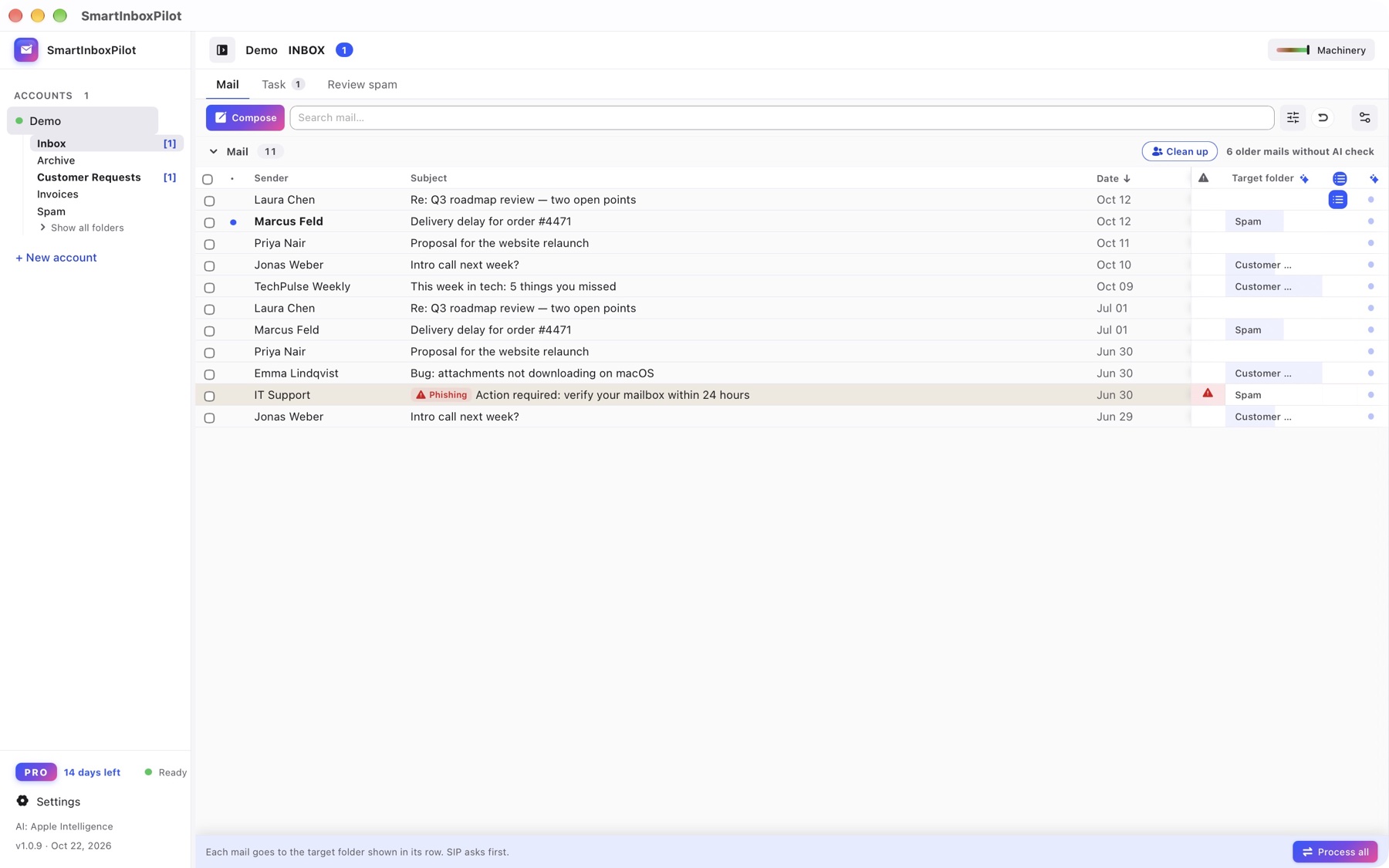Switch to the Review spam tab

[x=362, y=84]
